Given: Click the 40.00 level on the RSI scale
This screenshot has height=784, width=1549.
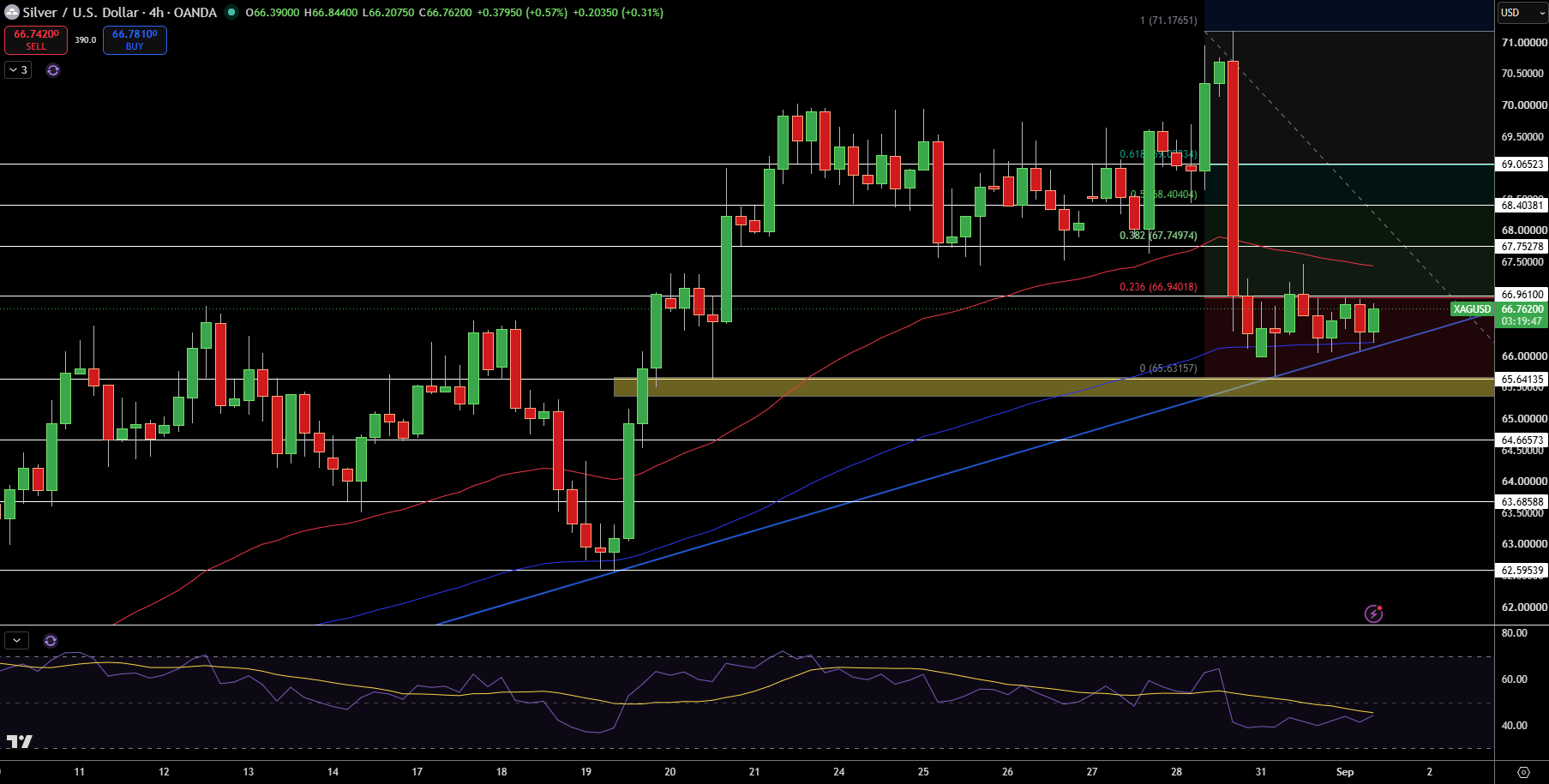Looking at the screenshot, I should [1515, 726].
